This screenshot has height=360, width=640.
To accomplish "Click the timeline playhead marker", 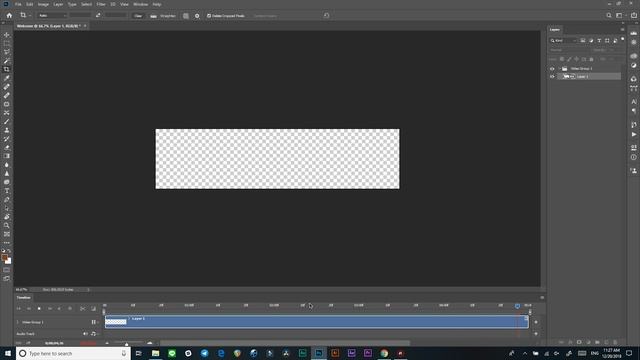I will coord(517,306).
